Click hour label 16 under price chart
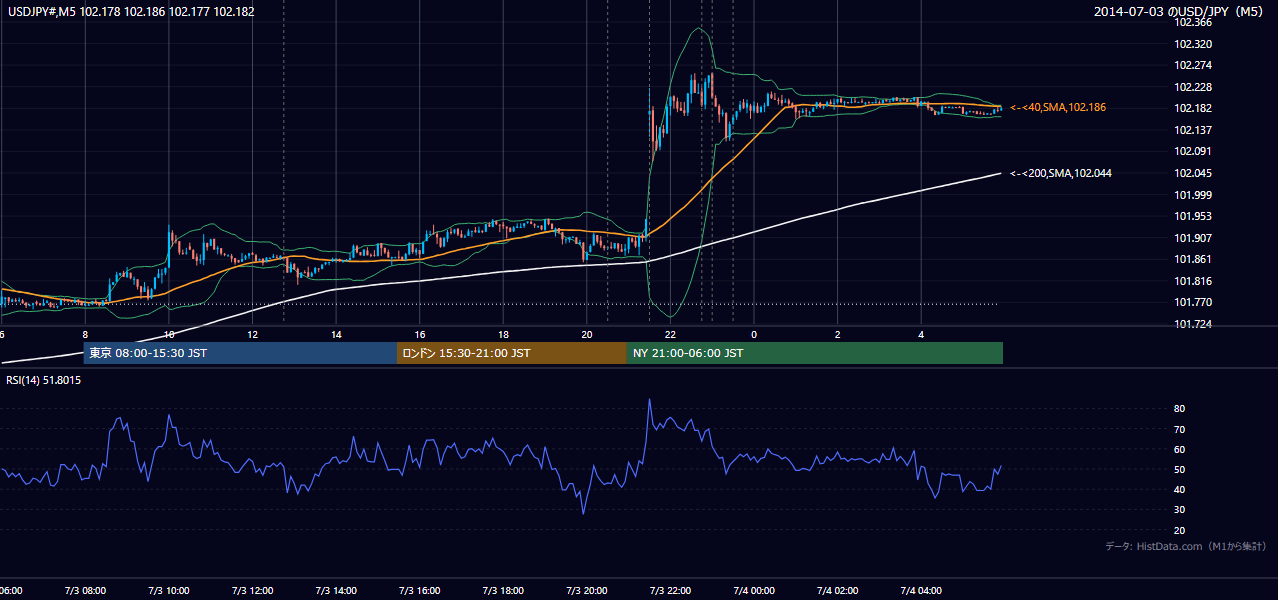 pos(420,334)
